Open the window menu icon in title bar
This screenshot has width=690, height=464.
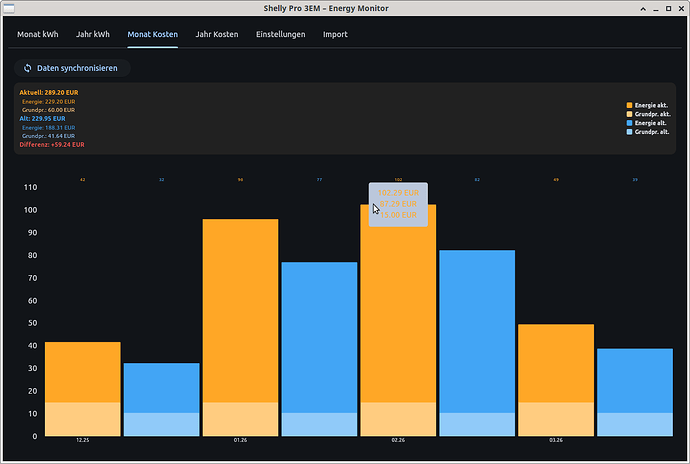coord(9,8)
